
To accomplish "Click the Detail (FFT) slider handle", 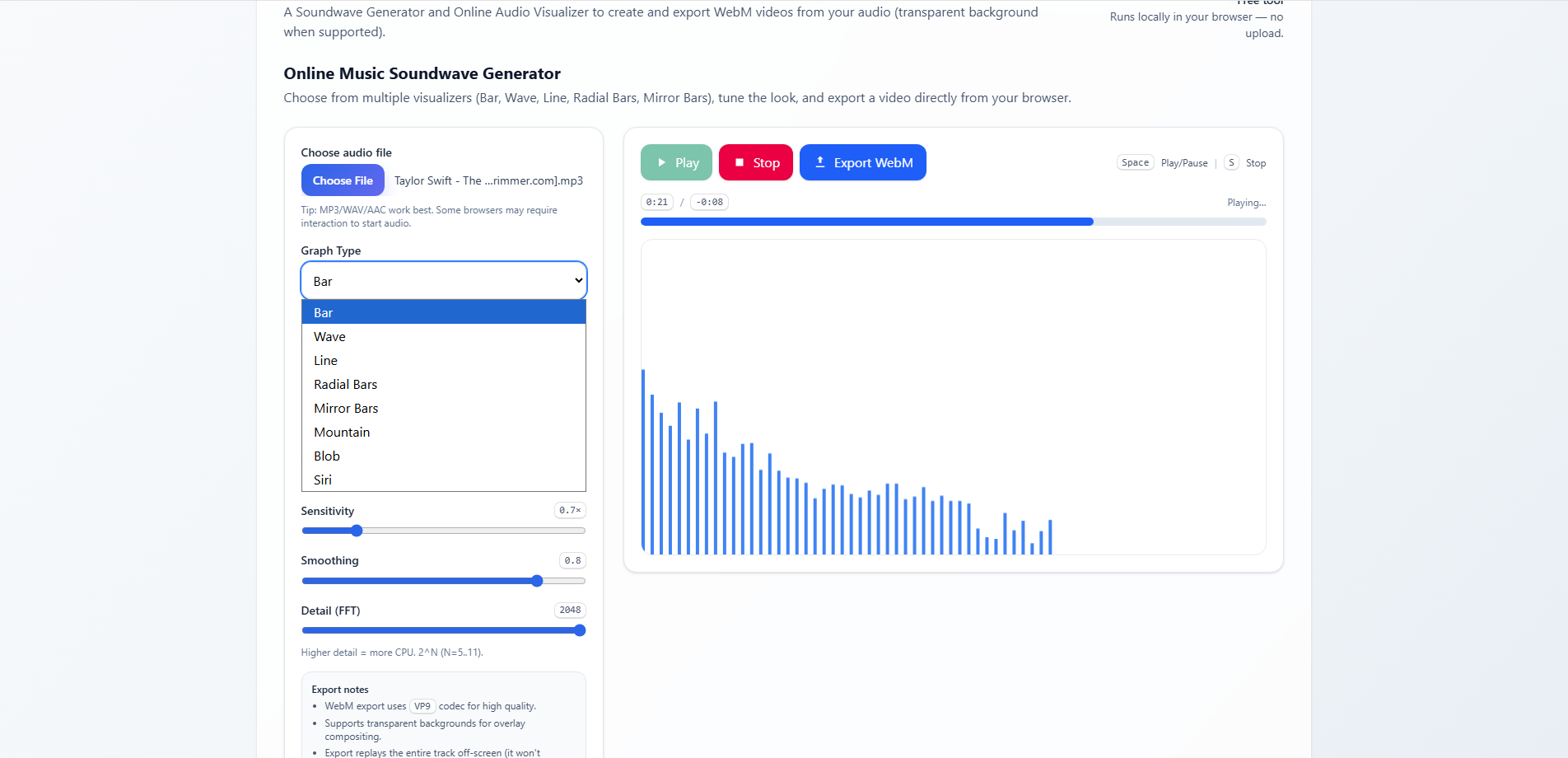I will pos(580,630).
